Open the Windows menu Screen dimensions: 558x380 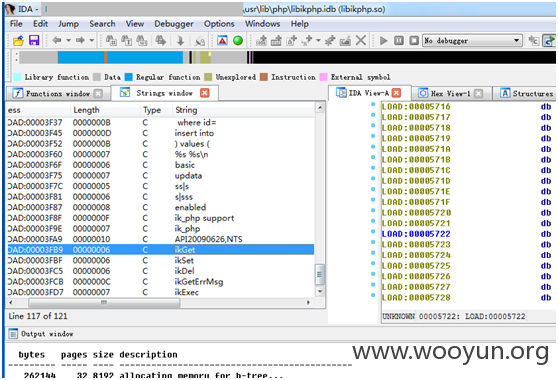(x=262, y=24)
